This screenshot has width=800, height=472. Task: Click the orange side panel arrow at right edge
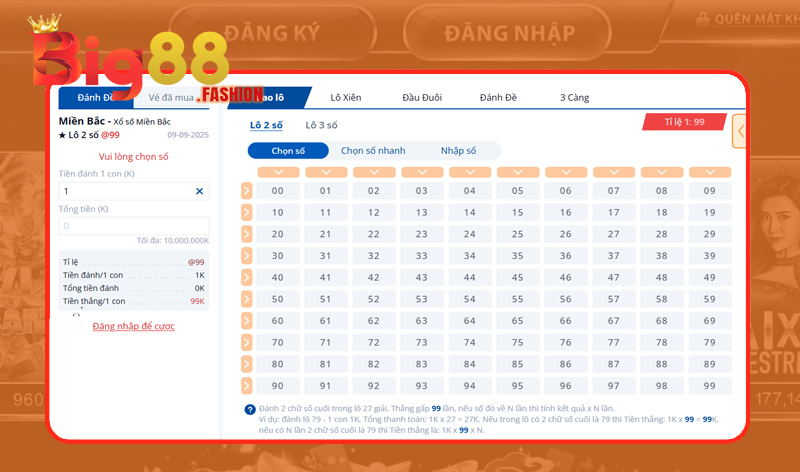740,131
